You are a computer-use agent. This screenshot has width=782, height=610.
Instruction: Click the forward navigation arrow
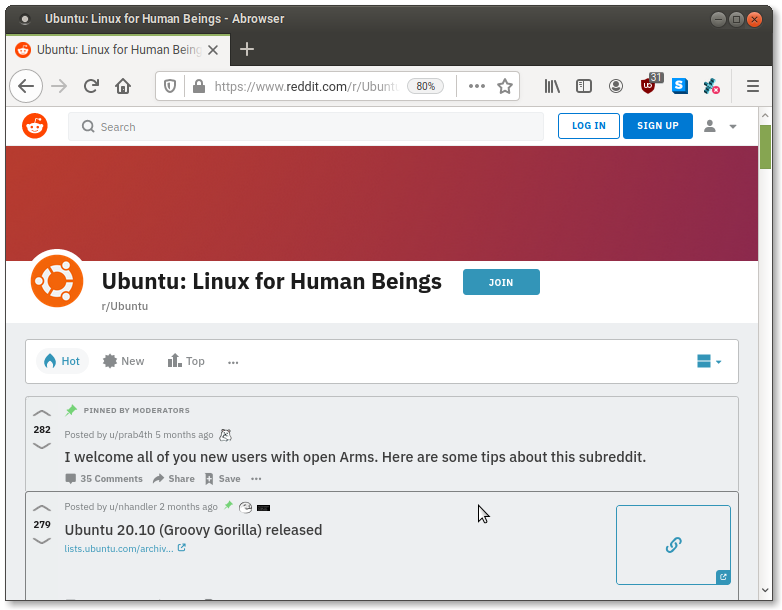click(59, 86)
